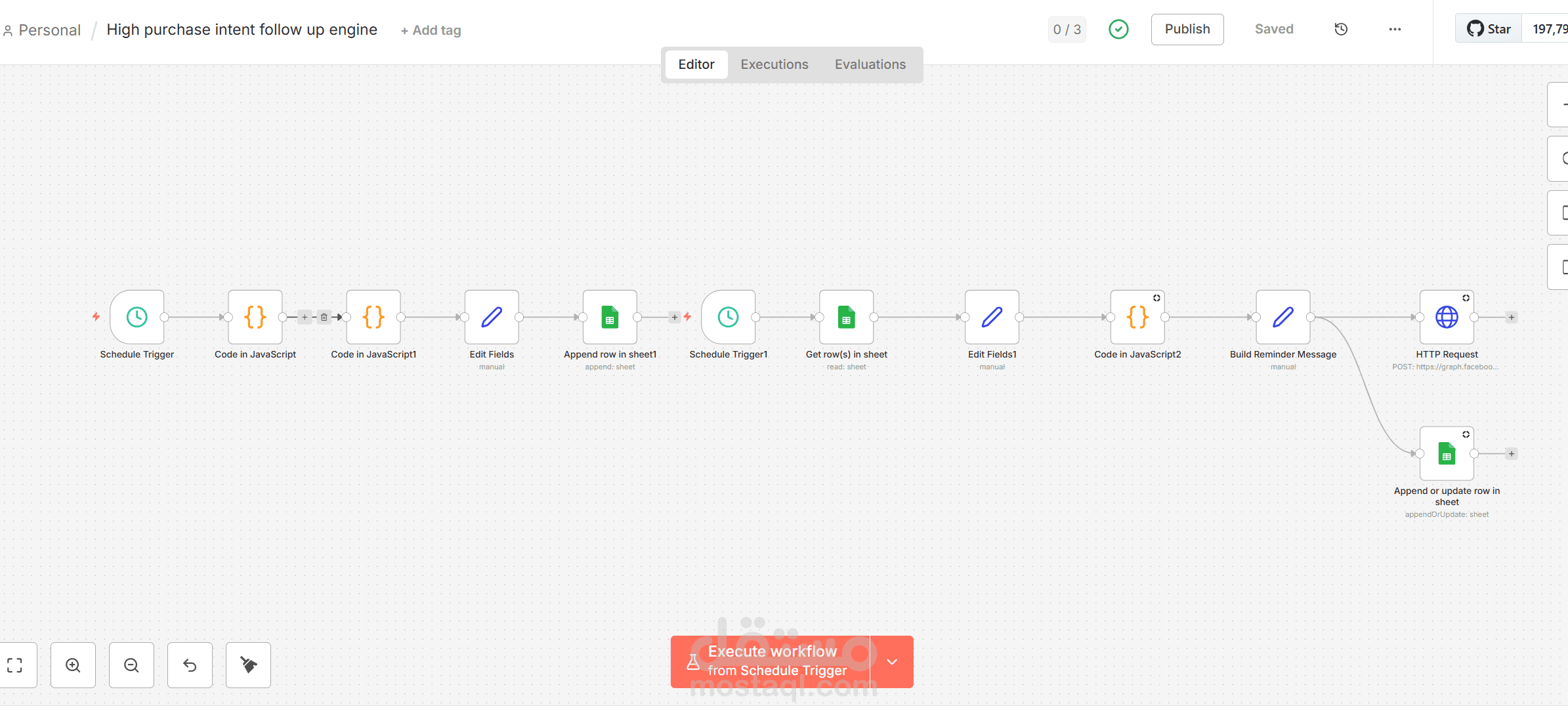
Task: Open the Build Reminder Message node
Action: [1283, 317]
